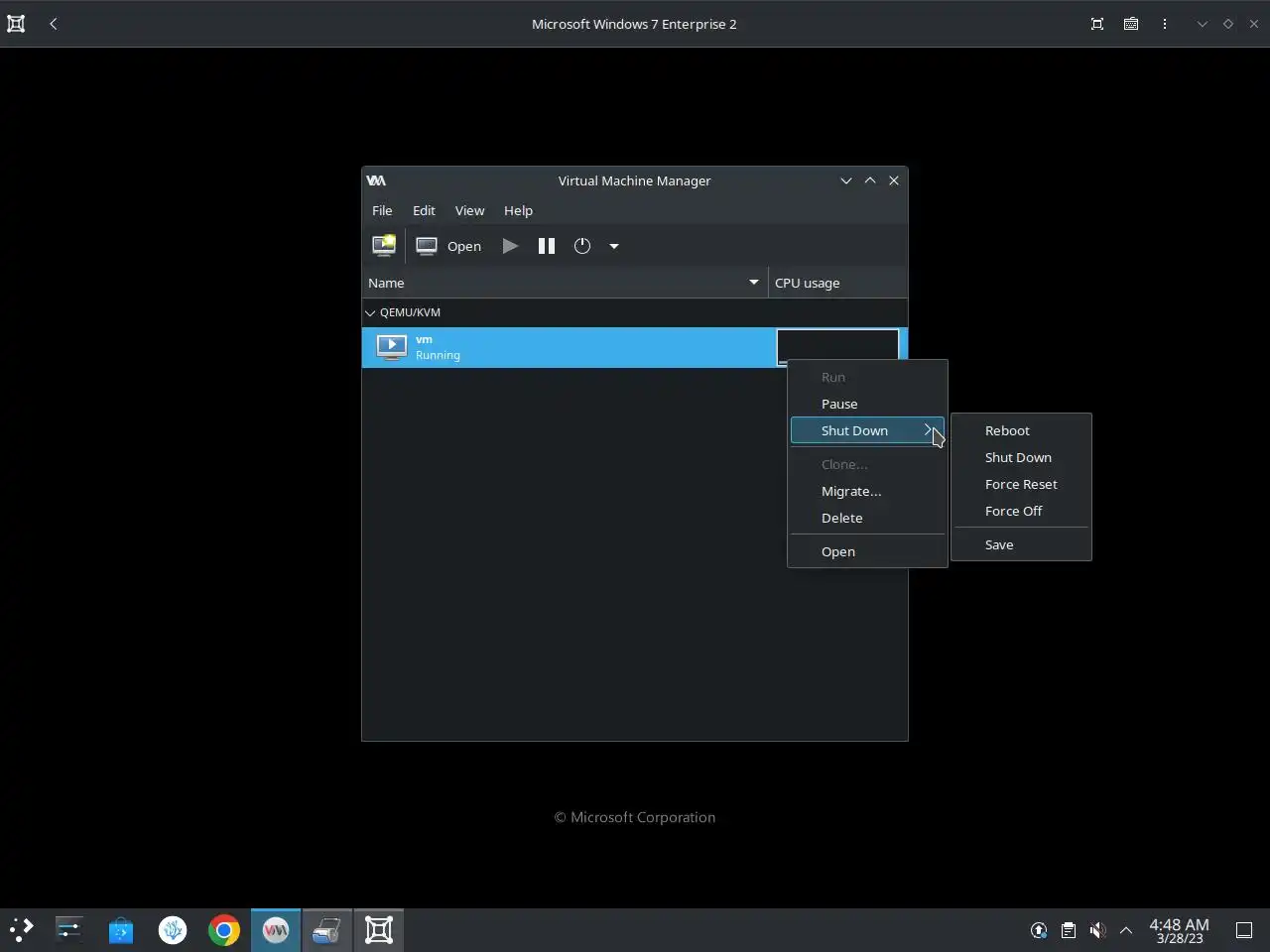Open the shutdown options dropdown arrow in toolbar

614,246
